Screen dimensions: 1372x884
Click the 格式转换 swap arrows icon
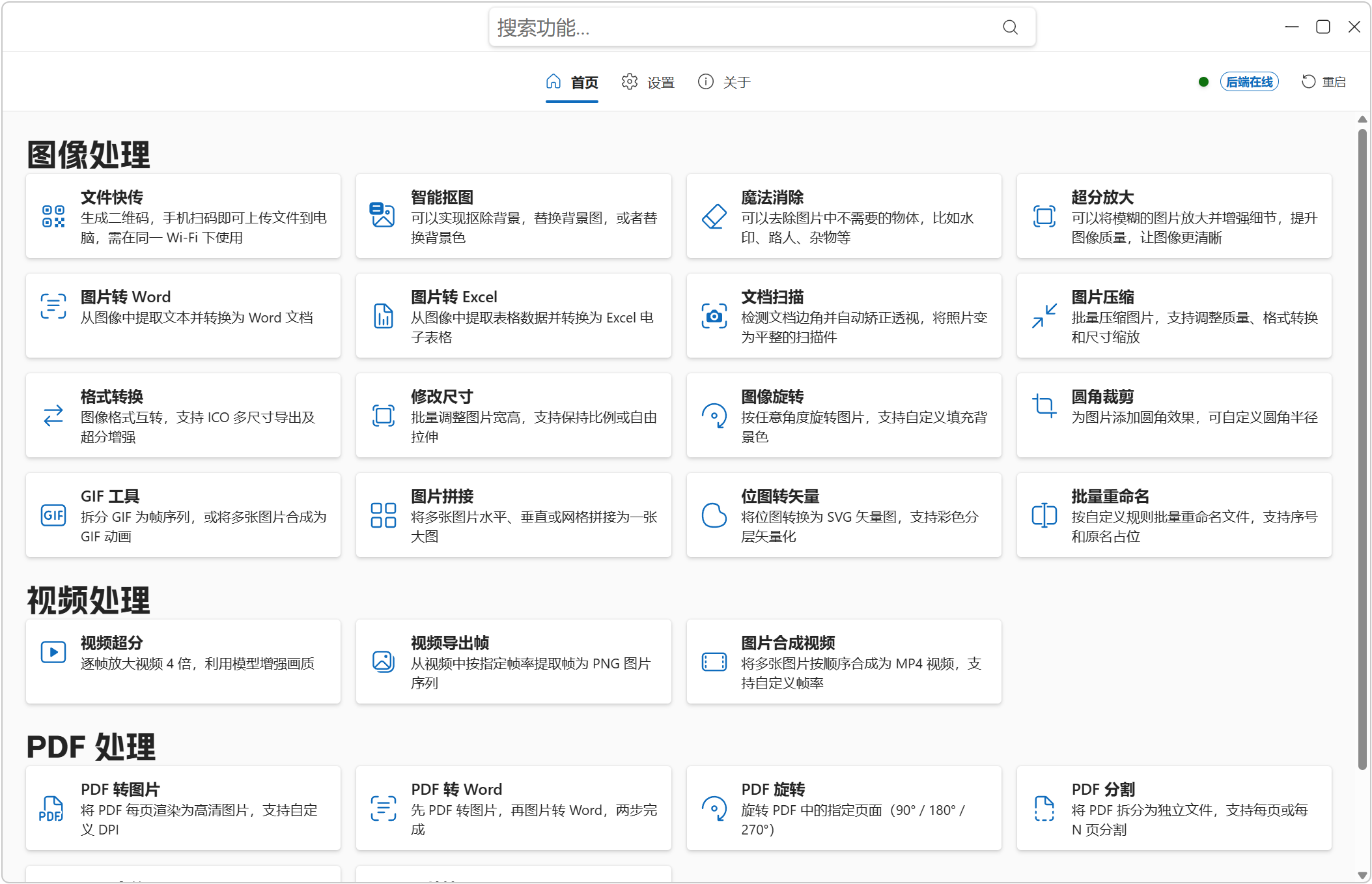(x=53, y=416)
